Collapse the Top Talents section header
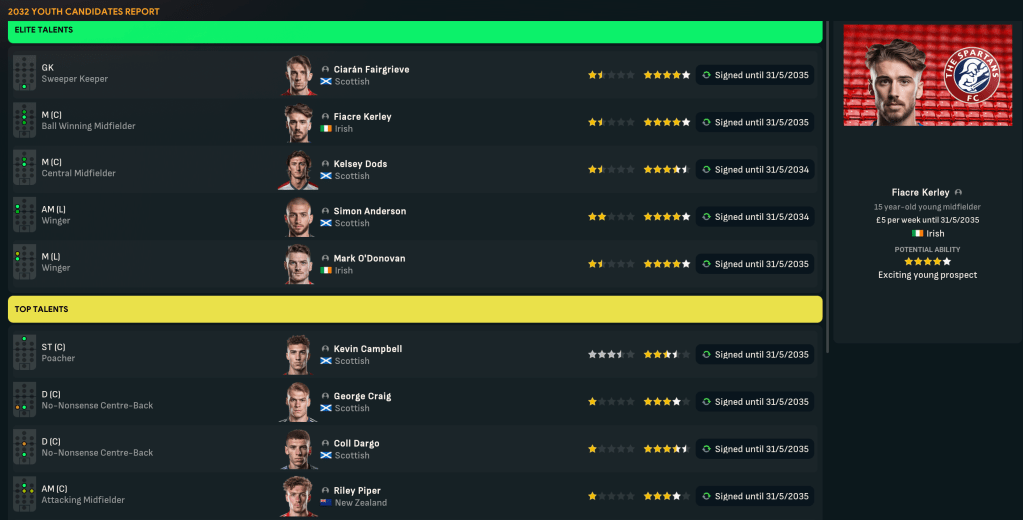1023x520 pixels. (x=415, y=310)
